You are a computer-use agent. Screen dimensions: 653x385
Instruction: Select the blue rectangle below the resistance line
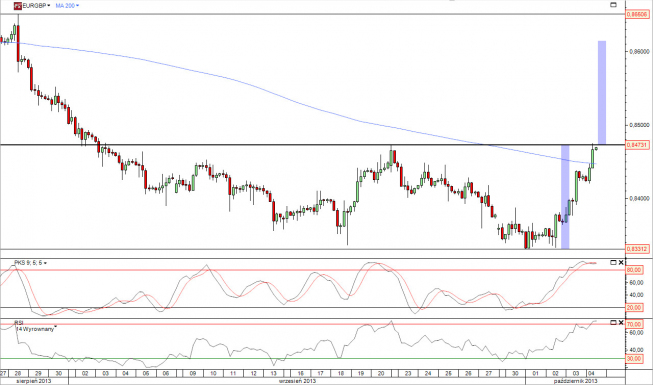click(x=565, y=197)
